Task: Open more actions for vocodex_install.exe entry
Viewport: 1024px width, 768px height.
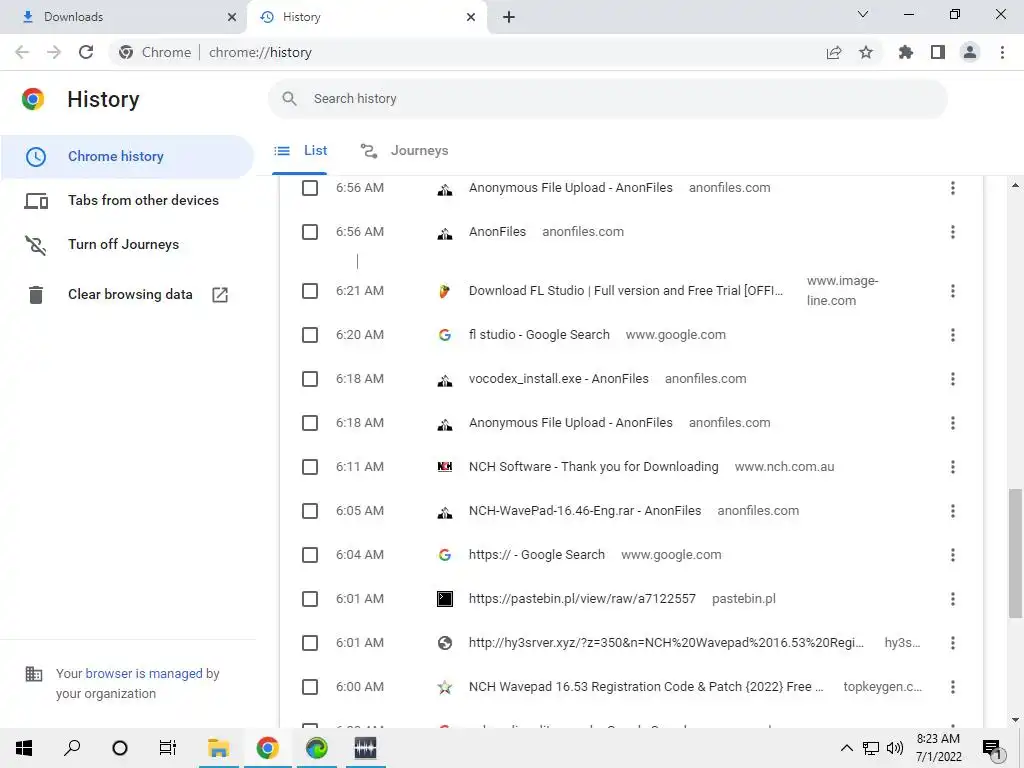Action: point(953,379)
